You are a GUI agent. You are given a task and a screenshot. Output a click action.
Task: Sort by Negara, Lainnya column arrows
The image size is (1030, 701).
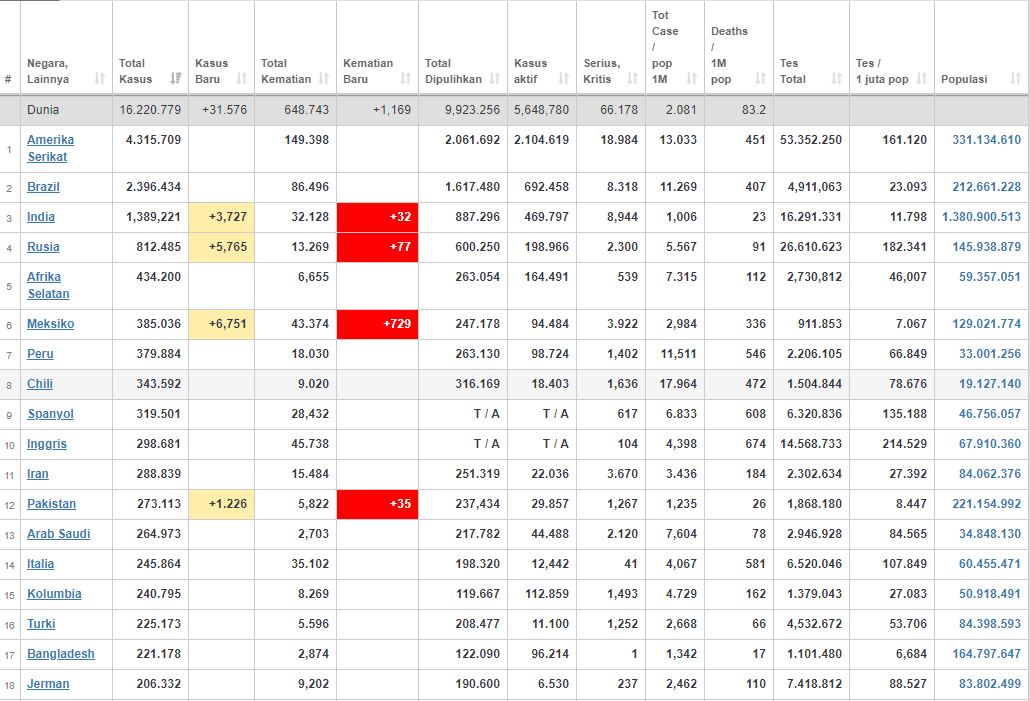pyautogui.click(x=100, y=79)
